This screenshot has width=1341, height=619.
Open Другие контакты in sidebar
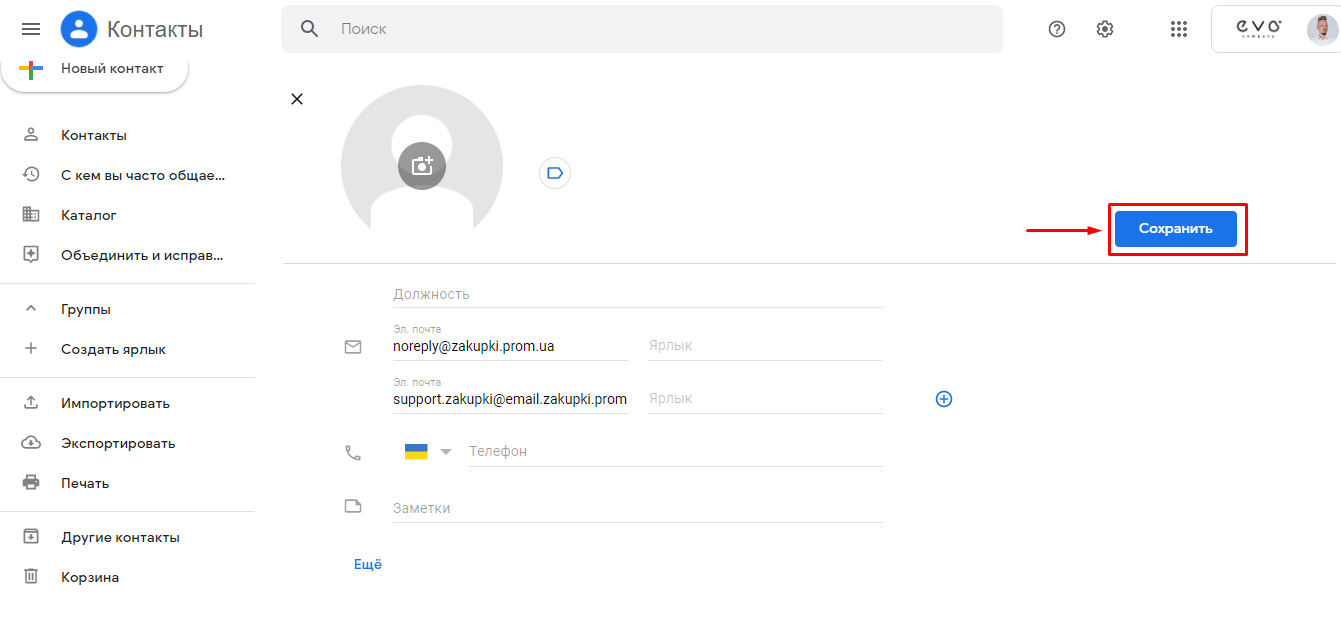120,537
